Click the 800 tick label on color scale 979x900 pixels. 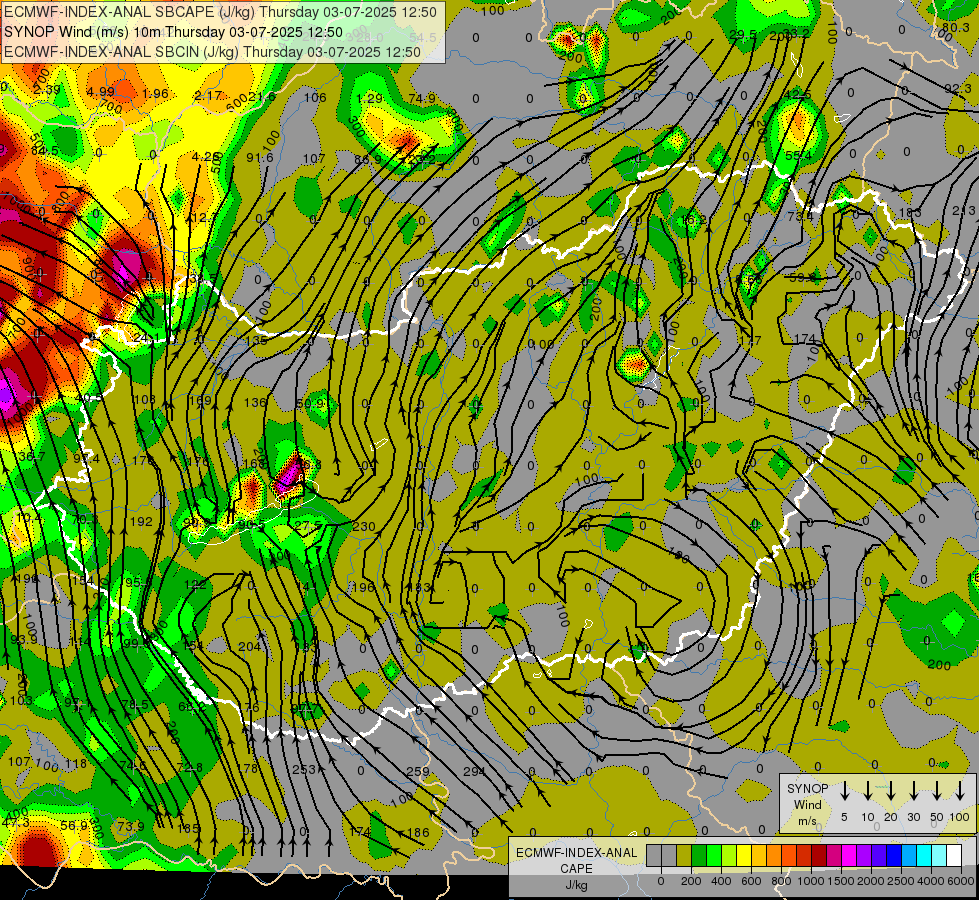click(x=781, y=881)
